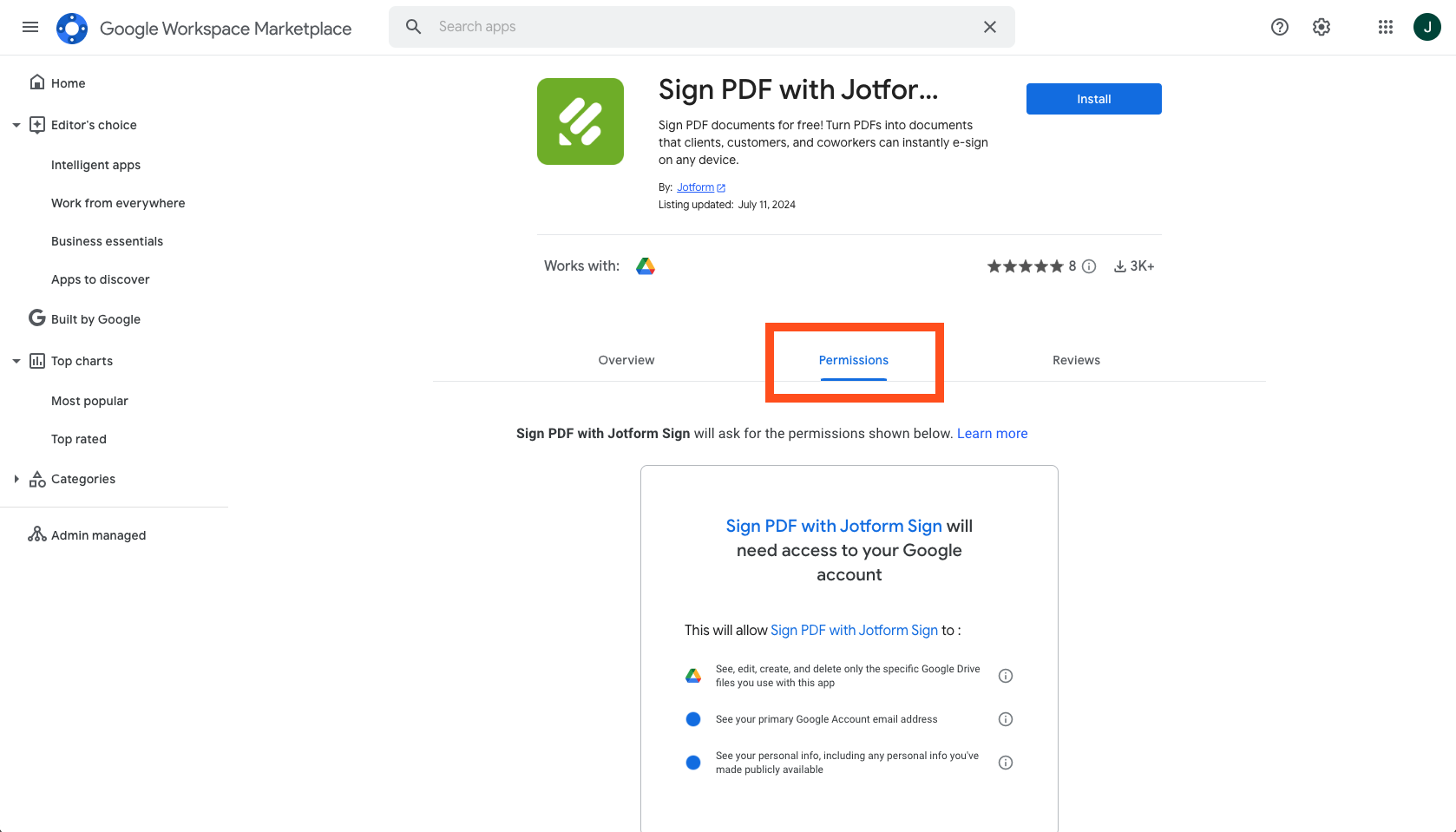Screen dimensions: 1456x832
Task: Click Sign PDF with Jotform Sign link after 'This will allow'
Action: [855, 631]
